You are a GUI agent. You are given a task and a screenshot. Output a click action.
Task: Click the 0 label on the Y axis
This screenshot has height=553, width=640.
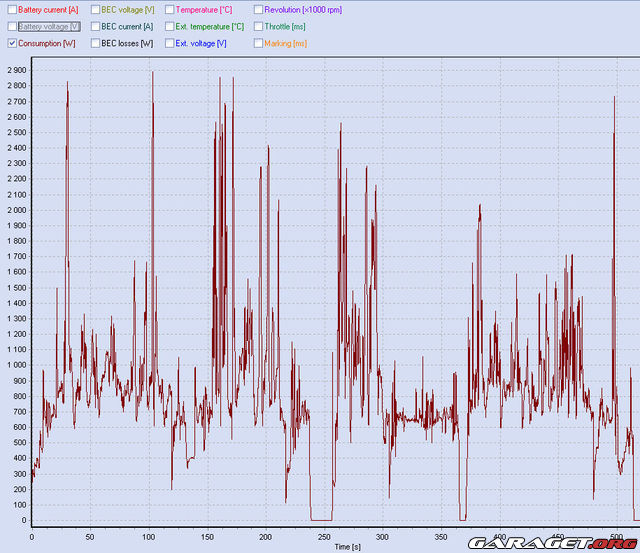coord(25,520)
